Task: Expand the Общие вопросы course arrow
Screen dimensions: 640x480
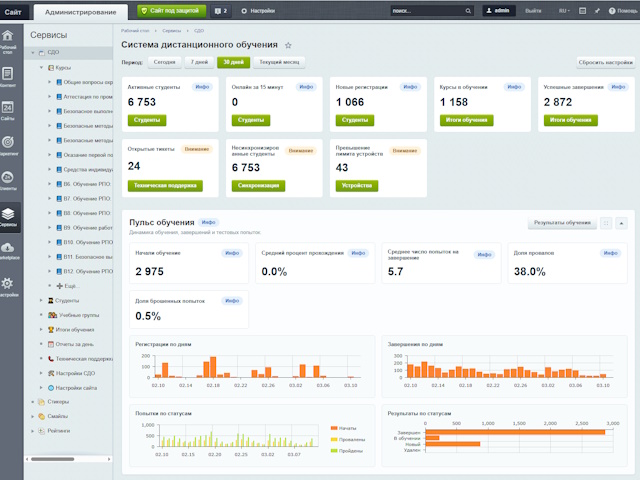Action: [x=49, y=82]
